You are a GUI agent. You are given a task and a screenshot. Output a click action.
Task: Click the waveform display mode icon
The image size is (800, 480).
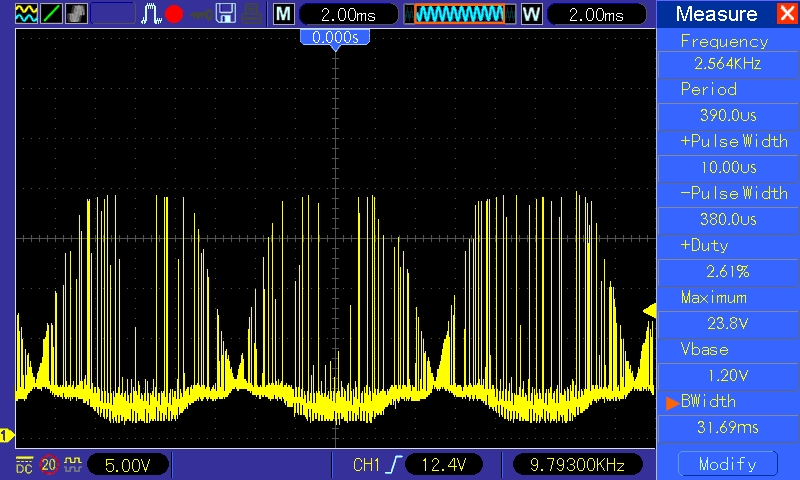(24, 14)
